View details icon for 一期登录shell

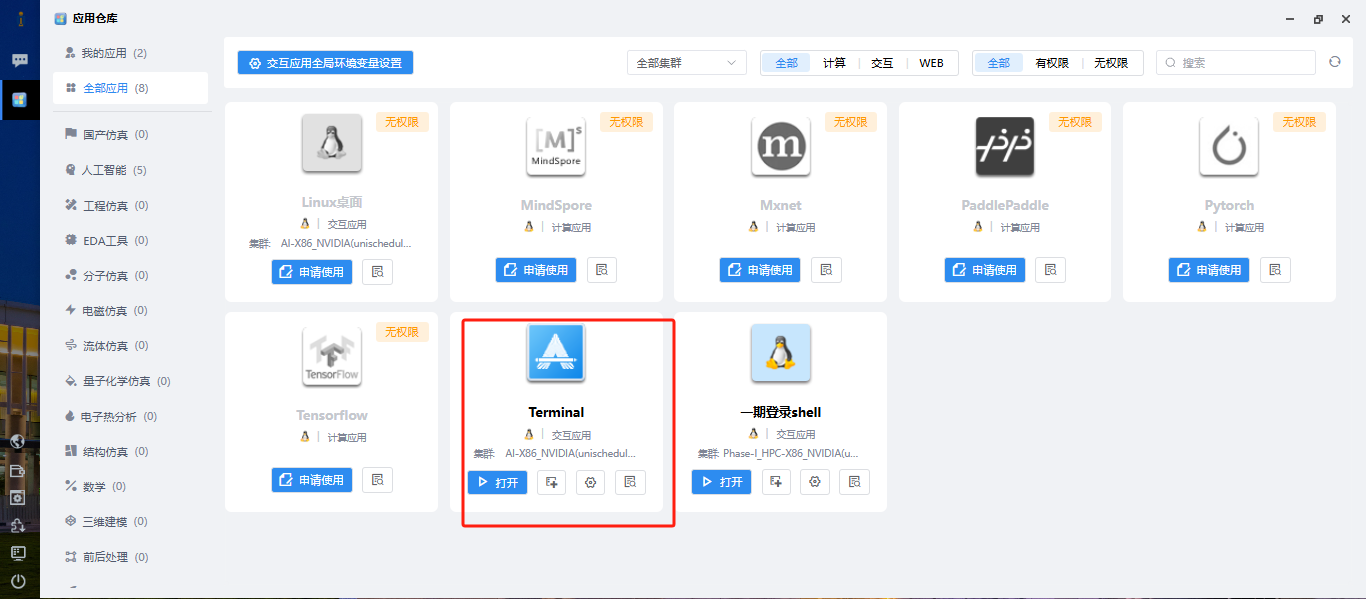click(x=854, y=482)
